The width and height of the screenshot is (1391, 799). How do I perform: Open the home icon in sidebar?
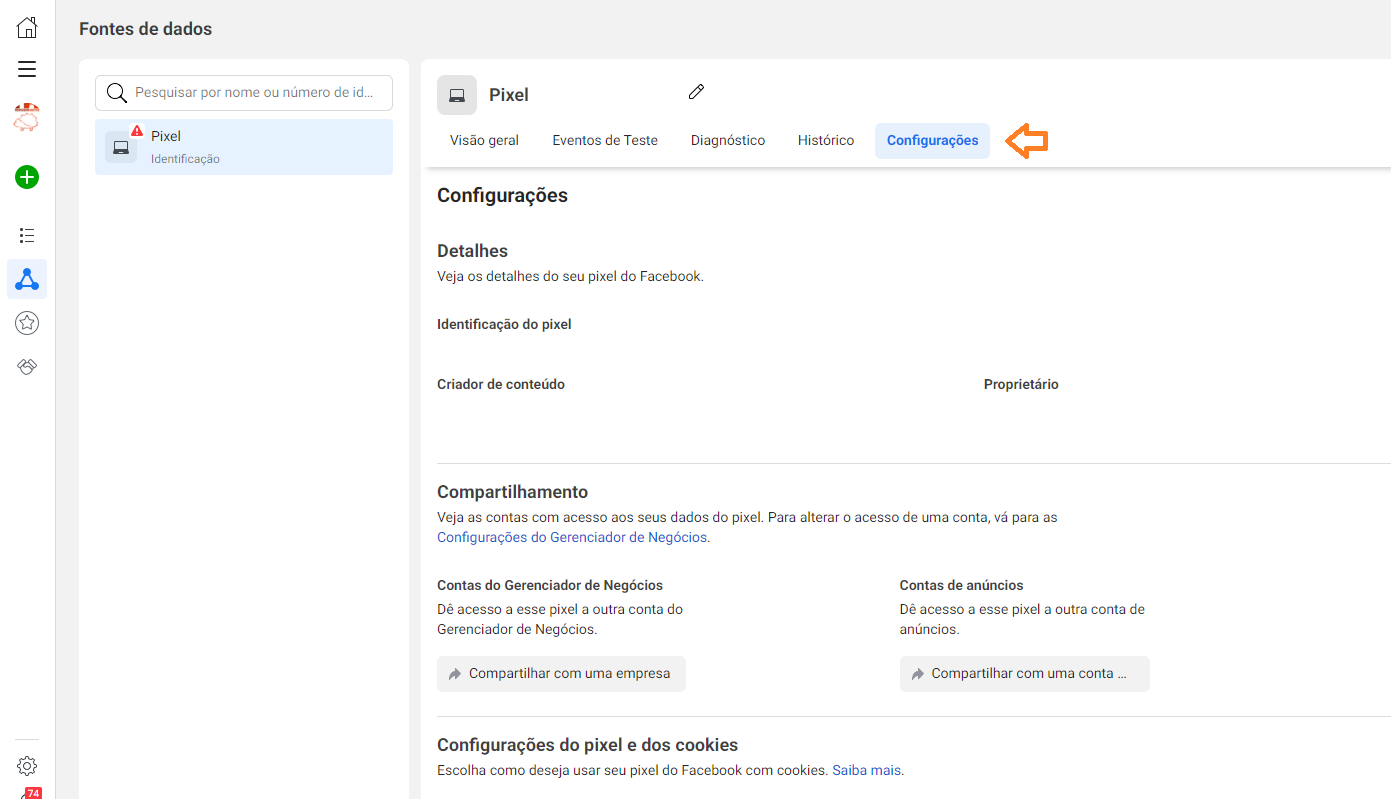click(27, 28)
